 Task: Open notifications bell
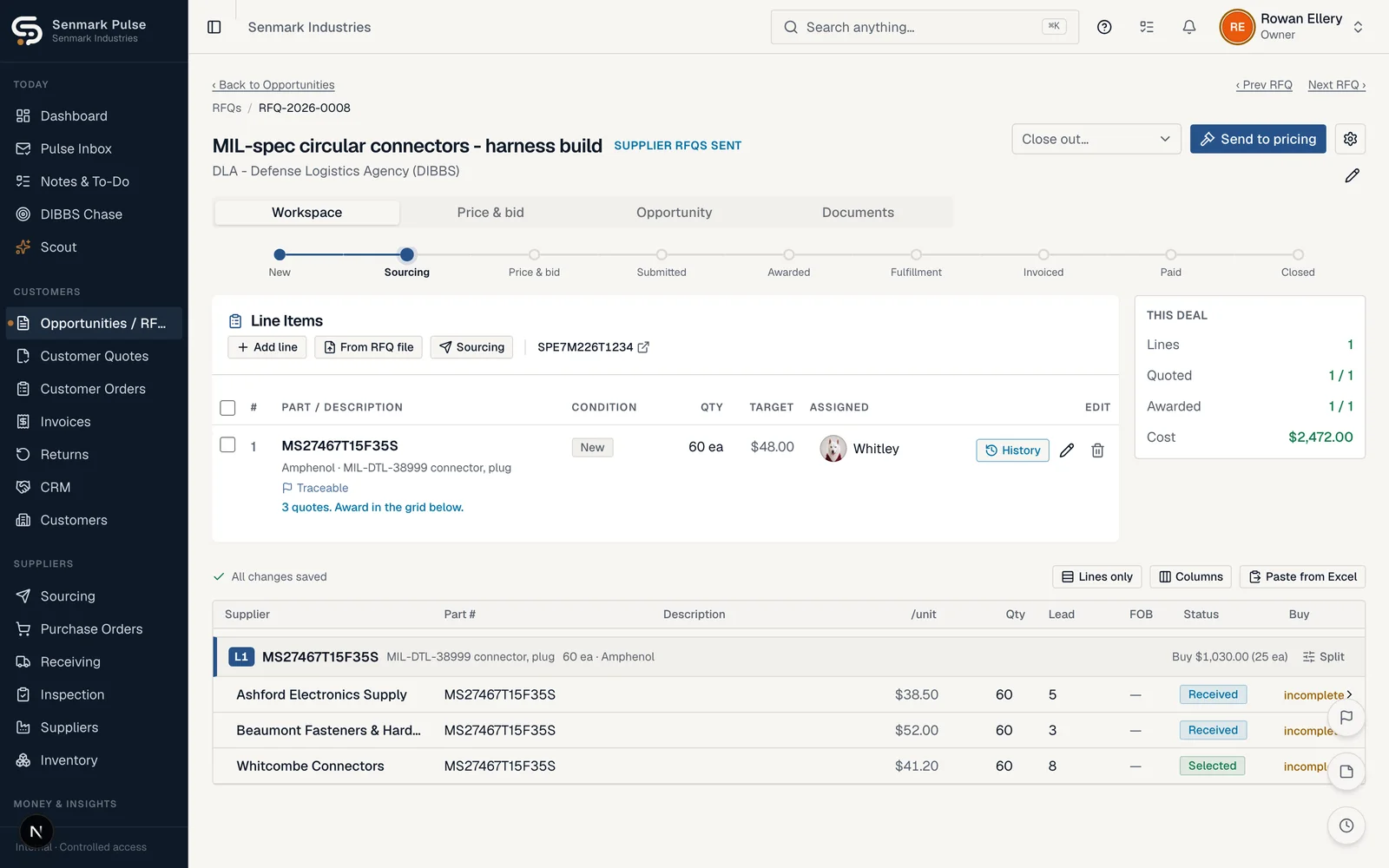(x=1189, y=27)
